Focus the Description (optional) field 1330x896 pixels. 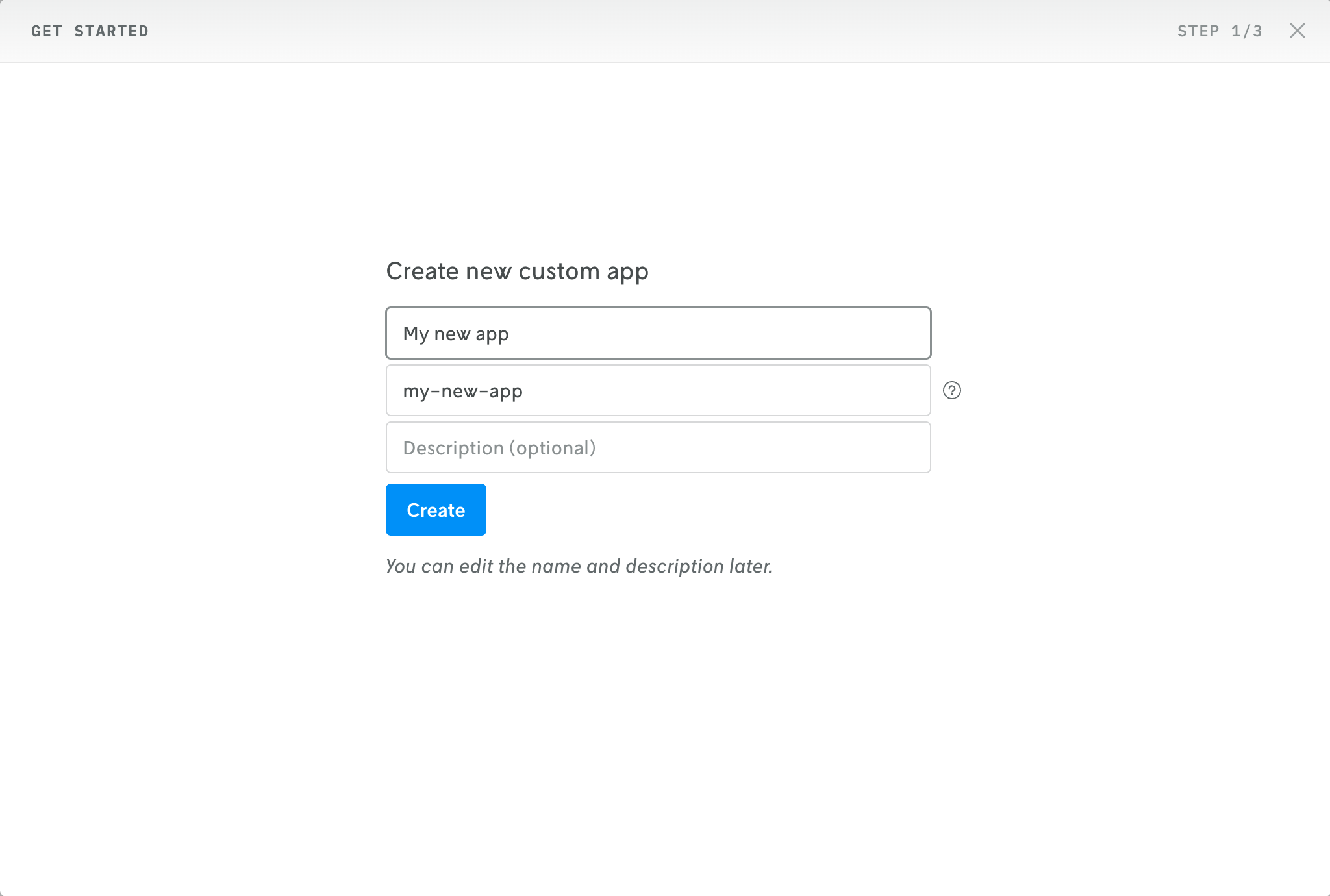tap(658, 447)
